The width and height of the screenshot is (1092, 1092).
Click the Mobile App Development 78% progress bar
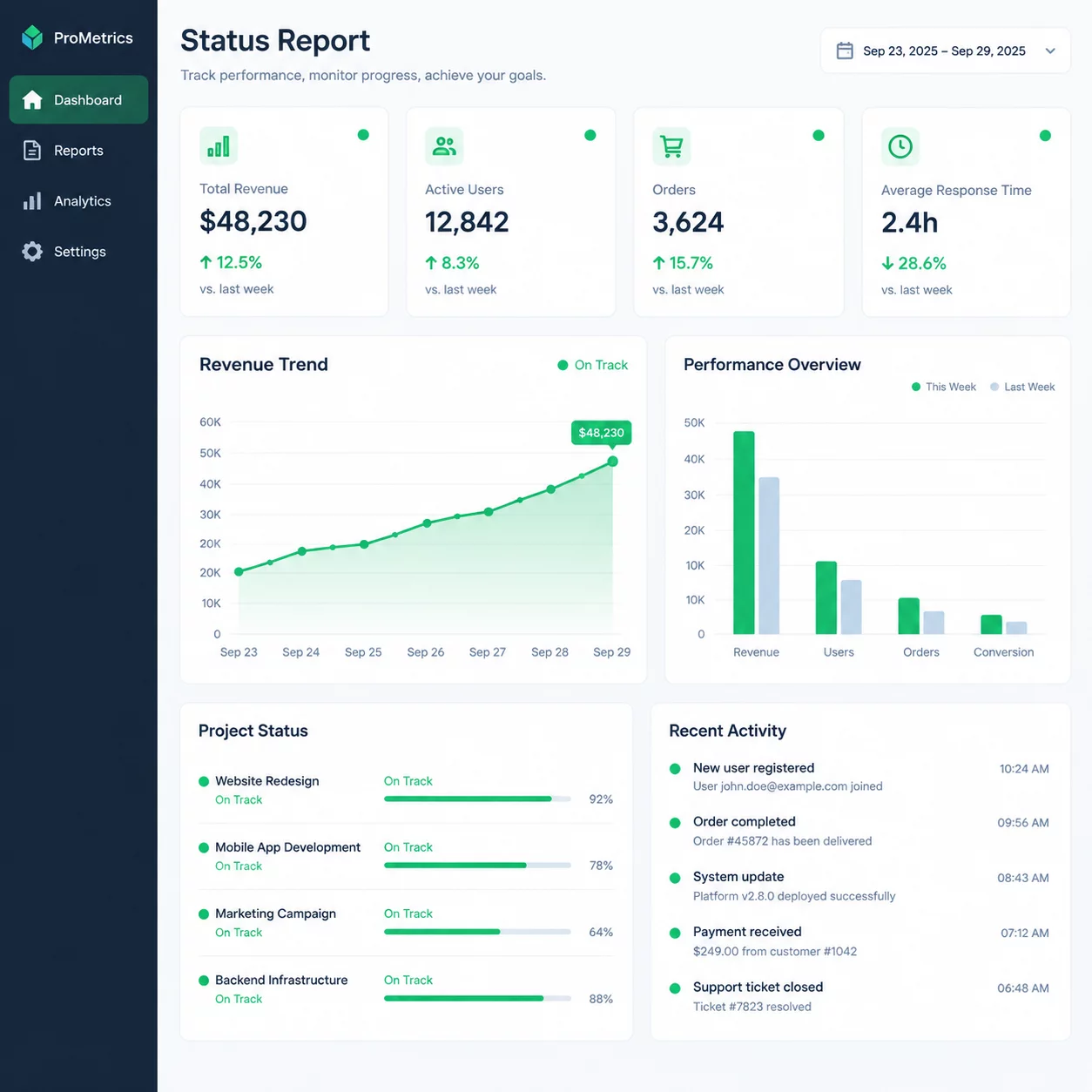477,866
